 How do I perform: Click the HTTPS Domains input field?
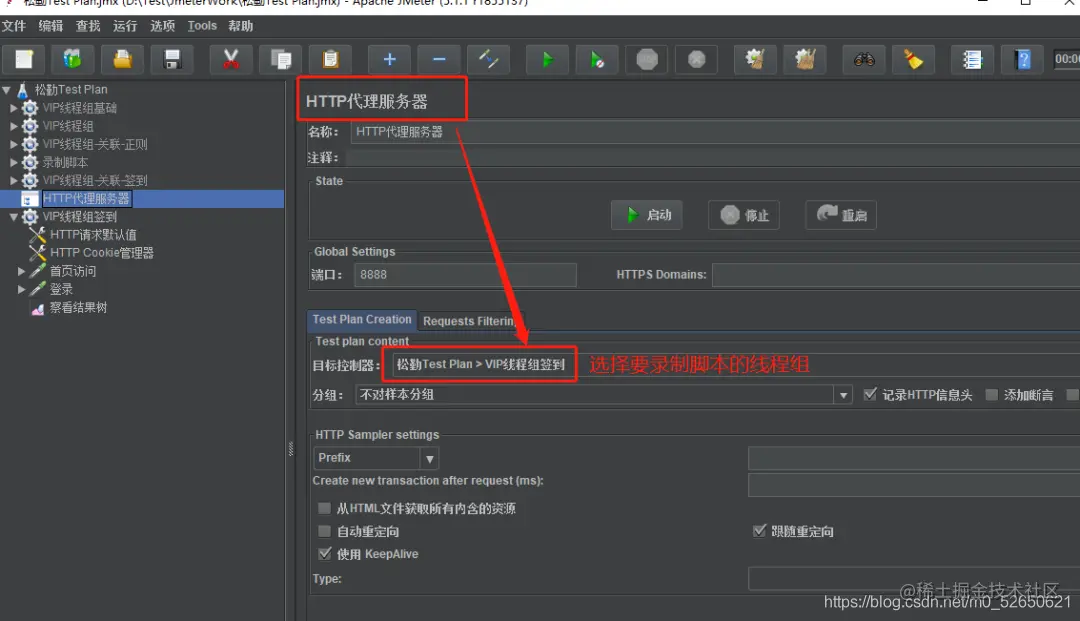(896, 275)
